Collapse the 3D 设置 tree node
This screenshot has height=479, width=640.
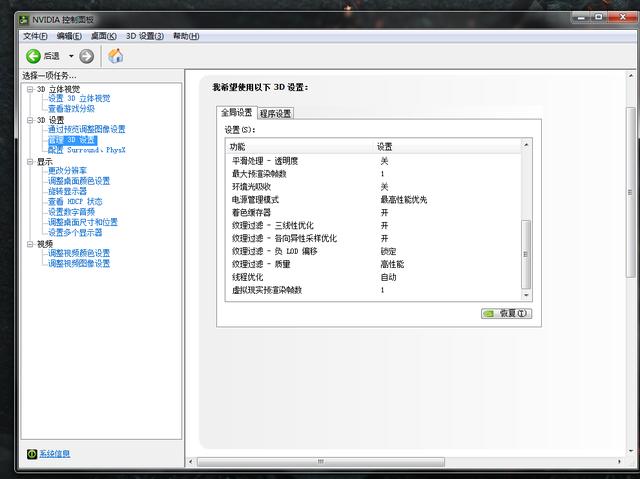[x=30, y=120]
